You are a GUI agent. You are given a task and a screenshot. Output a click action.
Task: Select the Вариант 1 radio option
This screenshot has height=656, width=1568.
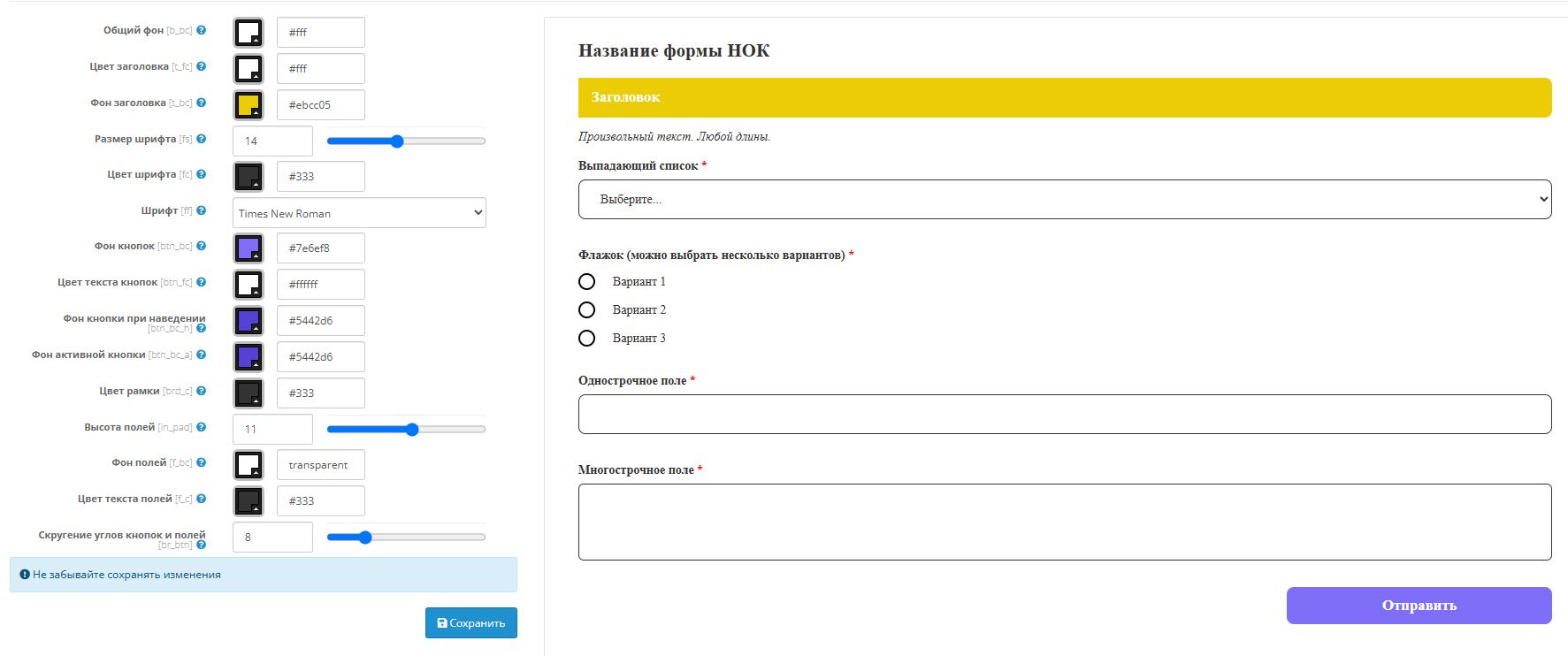click(x=586, y=281)
